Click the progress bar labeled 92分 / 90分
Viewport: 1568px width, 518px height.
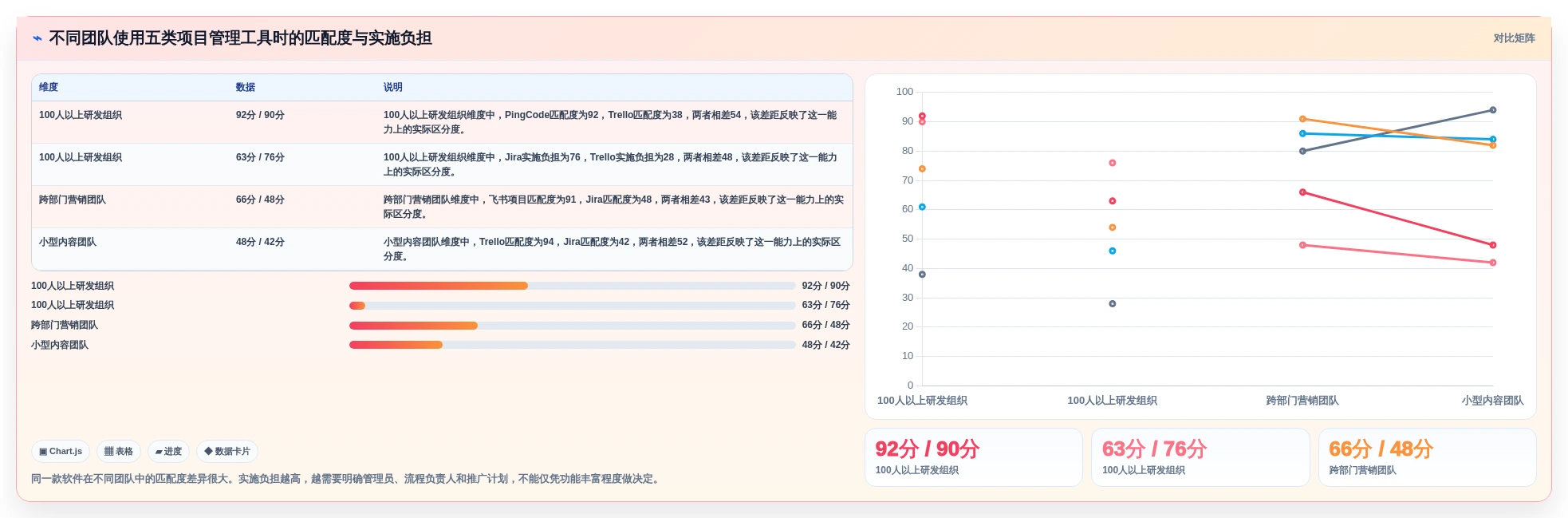572,286
